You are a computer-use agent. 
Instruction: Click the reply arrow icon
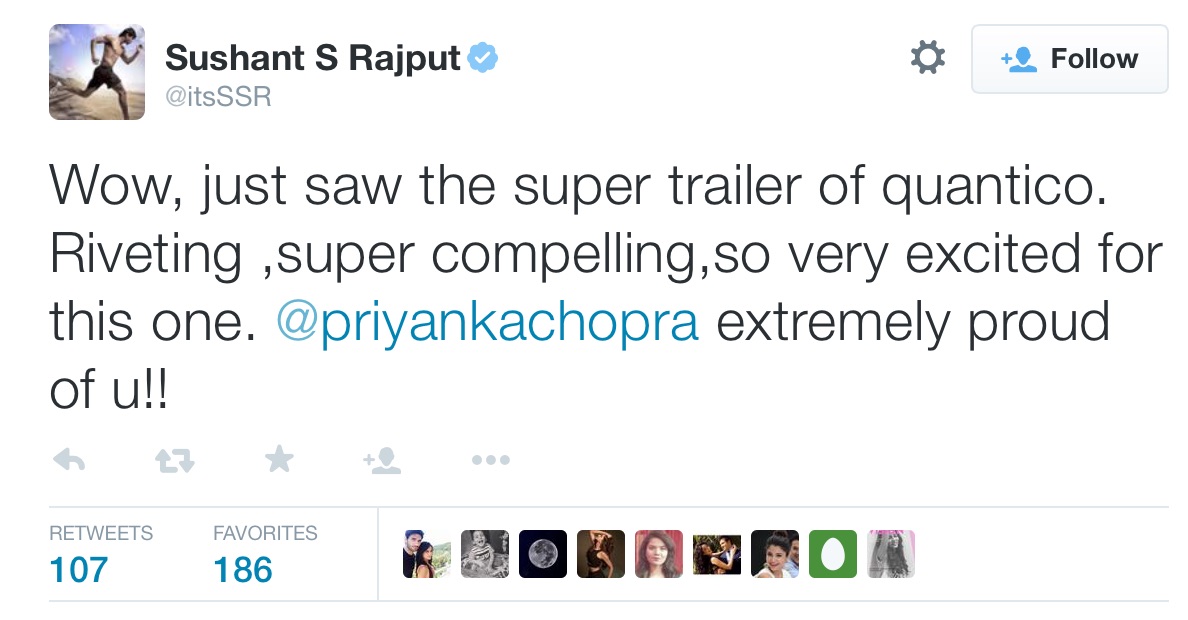coord(68,460)
